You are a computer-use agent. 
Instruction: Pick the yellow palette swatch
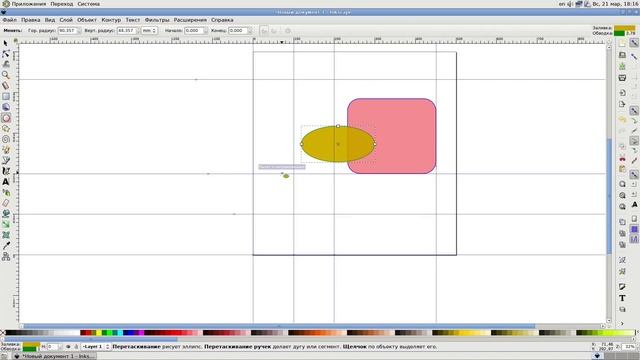[99, 333]
